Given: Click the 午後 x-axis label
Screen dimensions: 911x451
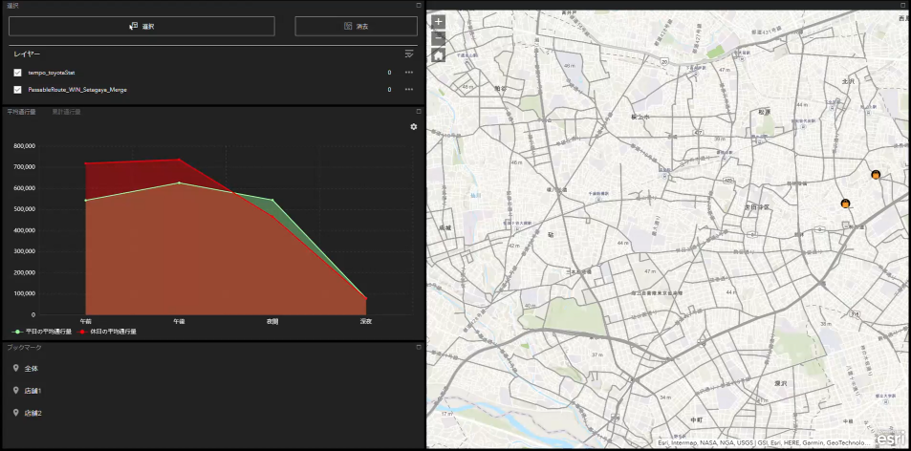Looking at the screenshot, I should (x=179, y=321).
